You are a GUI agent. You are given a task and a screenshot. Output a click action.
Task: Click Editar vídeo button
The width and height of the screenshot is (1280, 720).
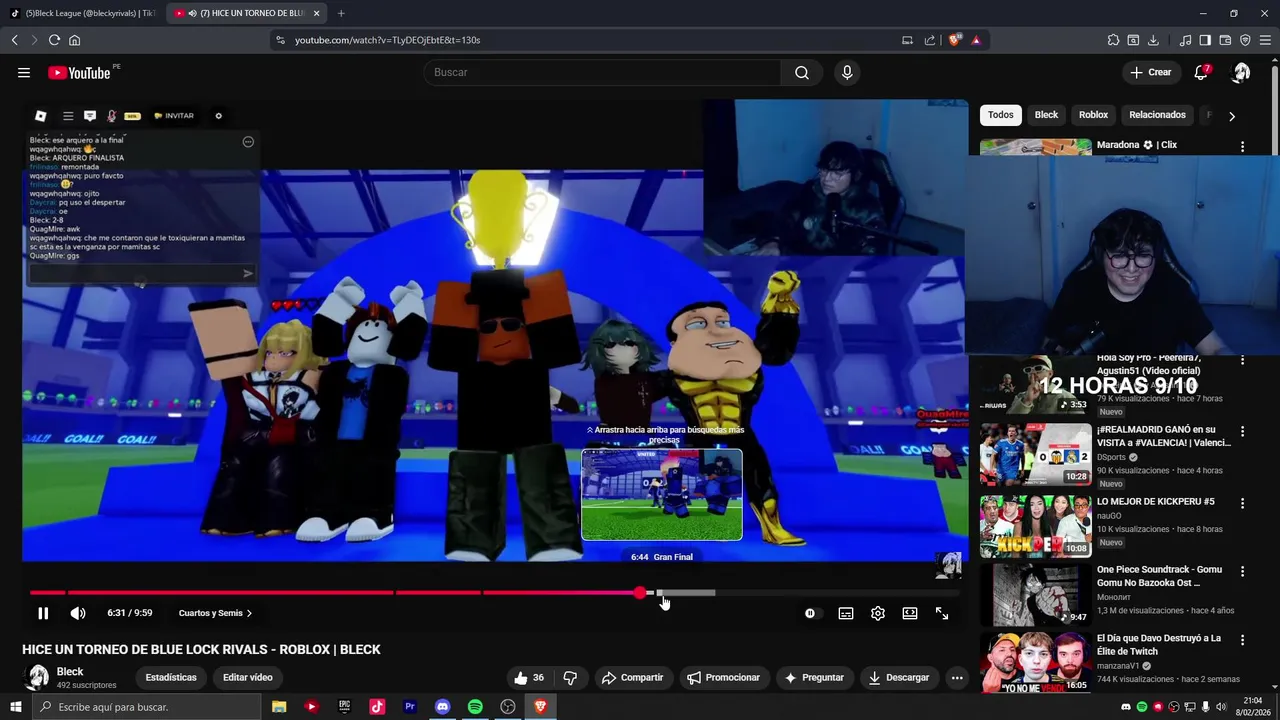coord(248,677)
